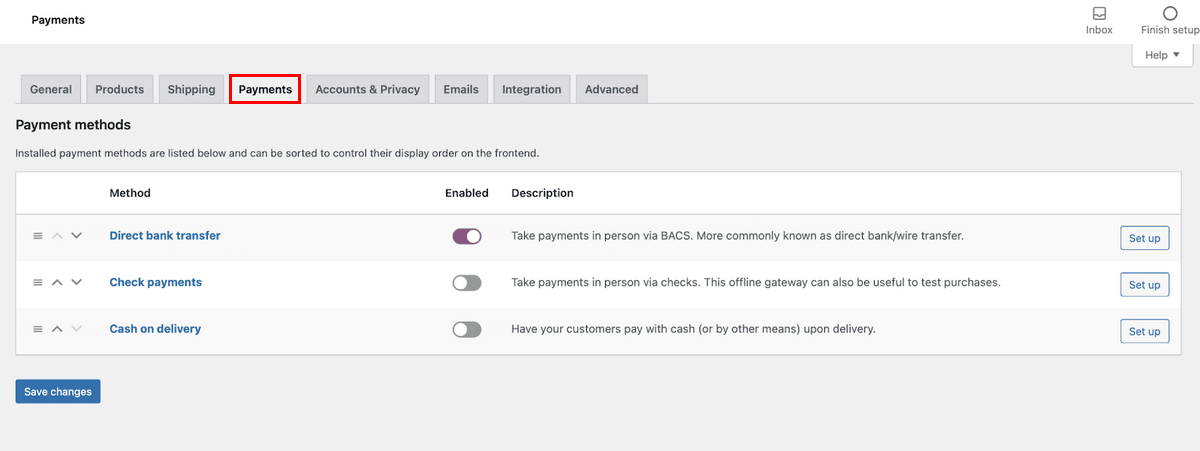
Task: Open the Inbox icon
Action: point(1099,14)
